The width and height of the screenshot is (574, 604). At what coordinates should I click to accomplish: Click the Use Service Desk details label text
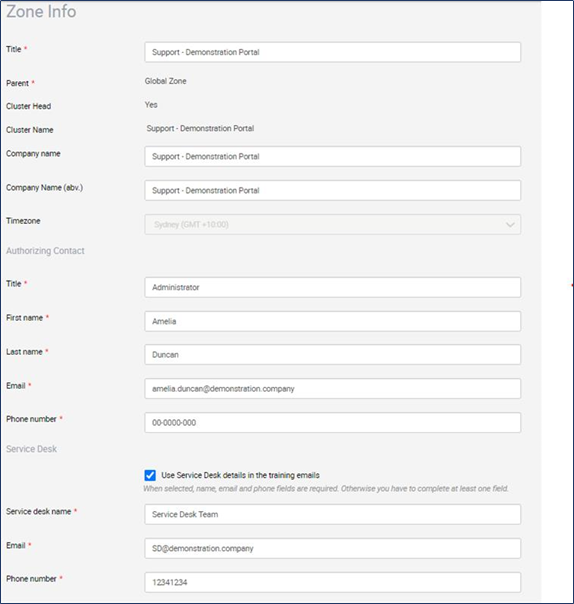coord(240,475)
